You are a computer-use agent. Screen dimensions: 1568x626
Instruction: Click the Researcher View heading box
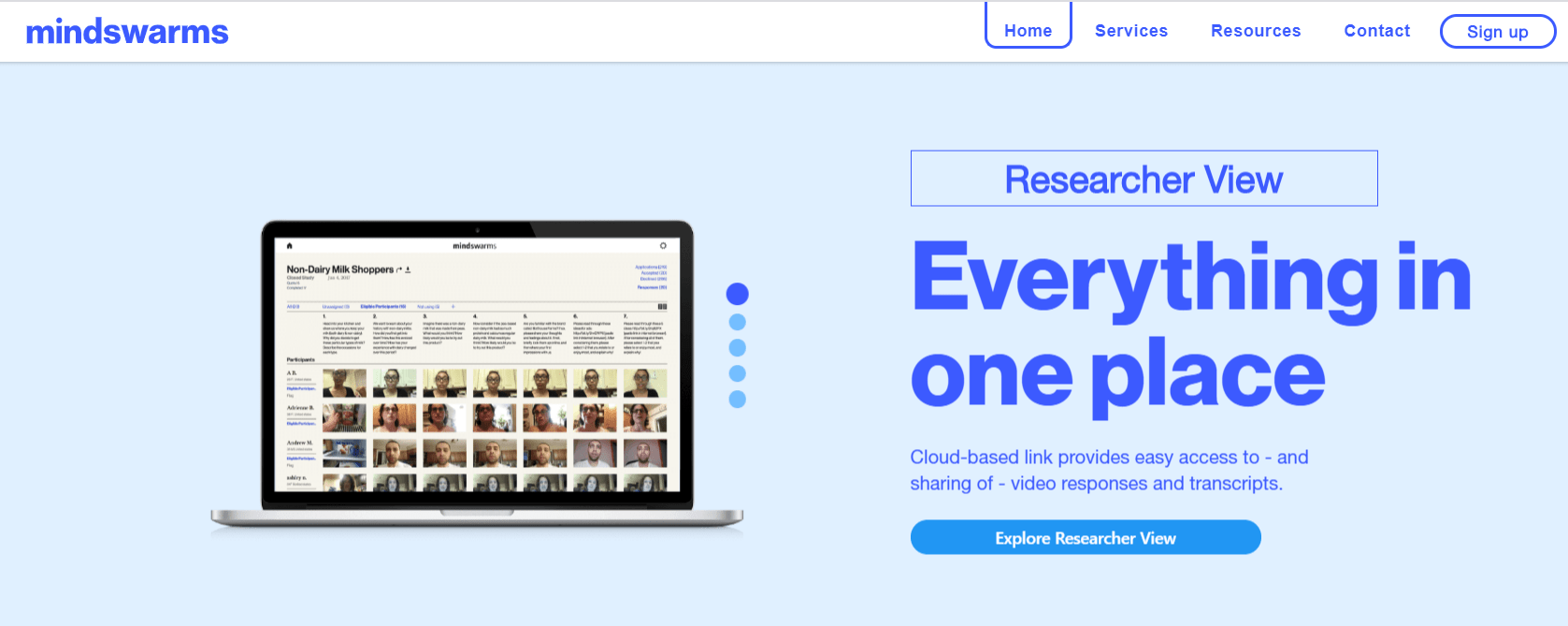click(1144, 178)
